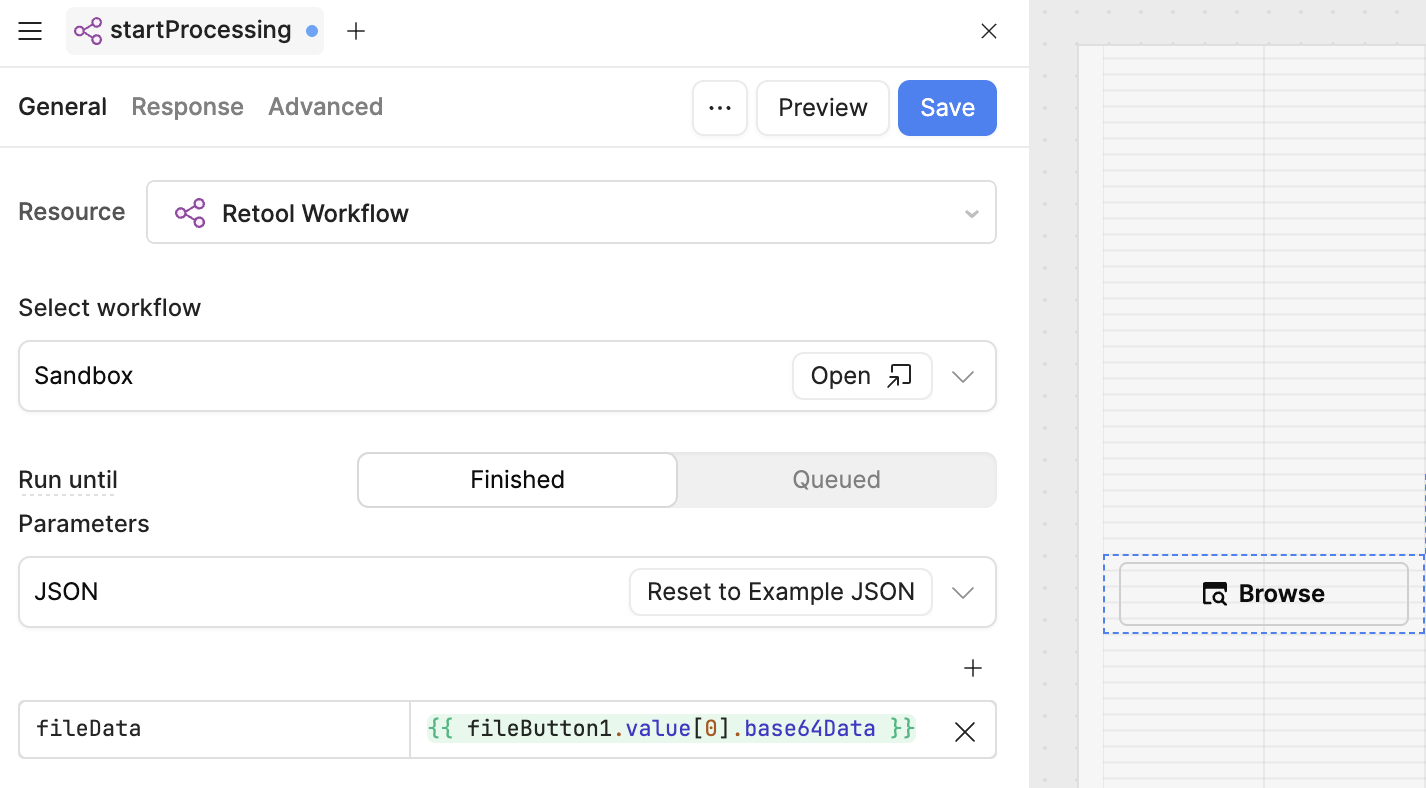Click Reset to Example JSON

tap(781, 592)
